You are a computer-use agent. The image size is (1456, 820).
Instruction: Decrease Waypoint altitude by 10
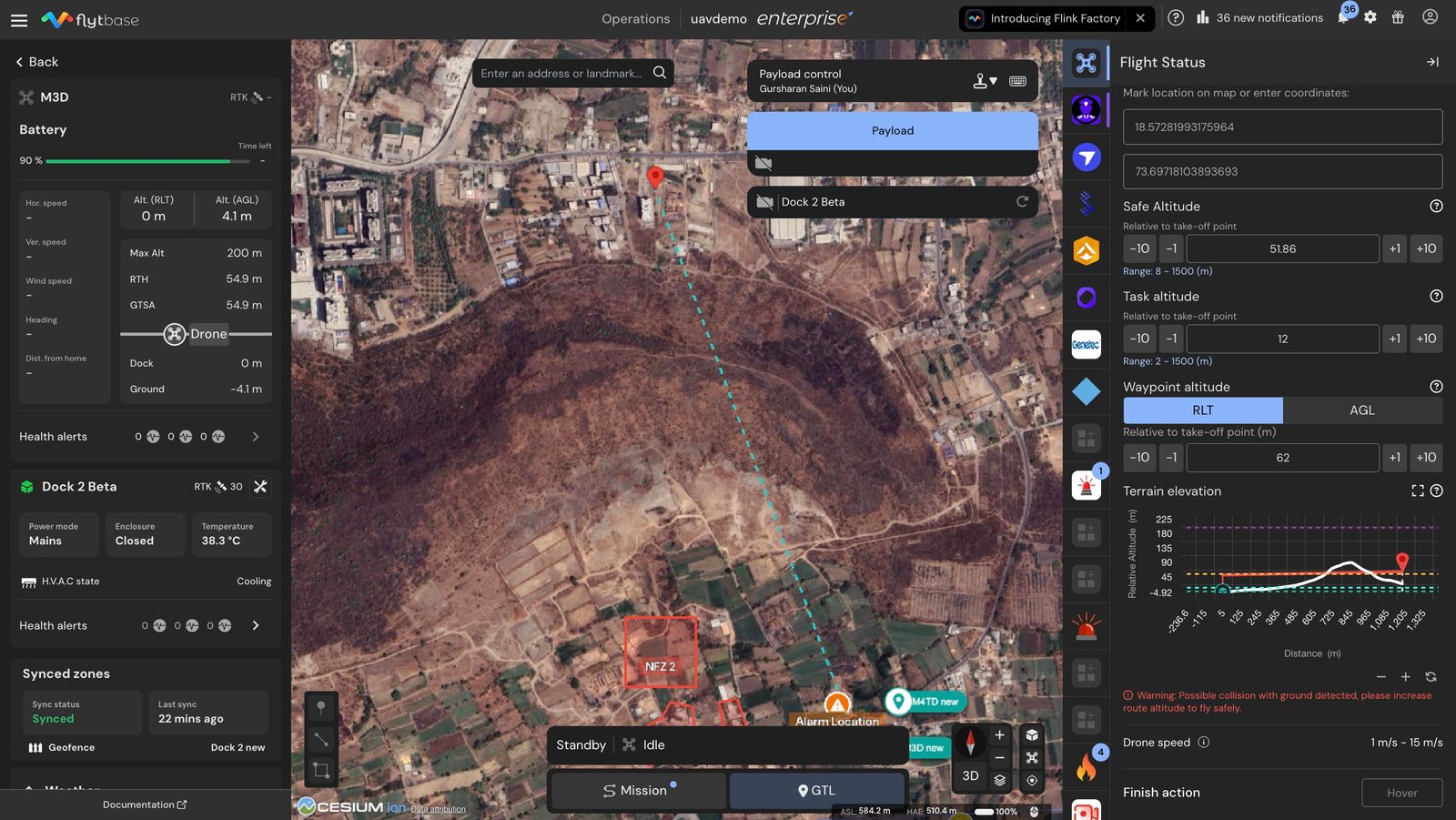(x=1140, y=458)
